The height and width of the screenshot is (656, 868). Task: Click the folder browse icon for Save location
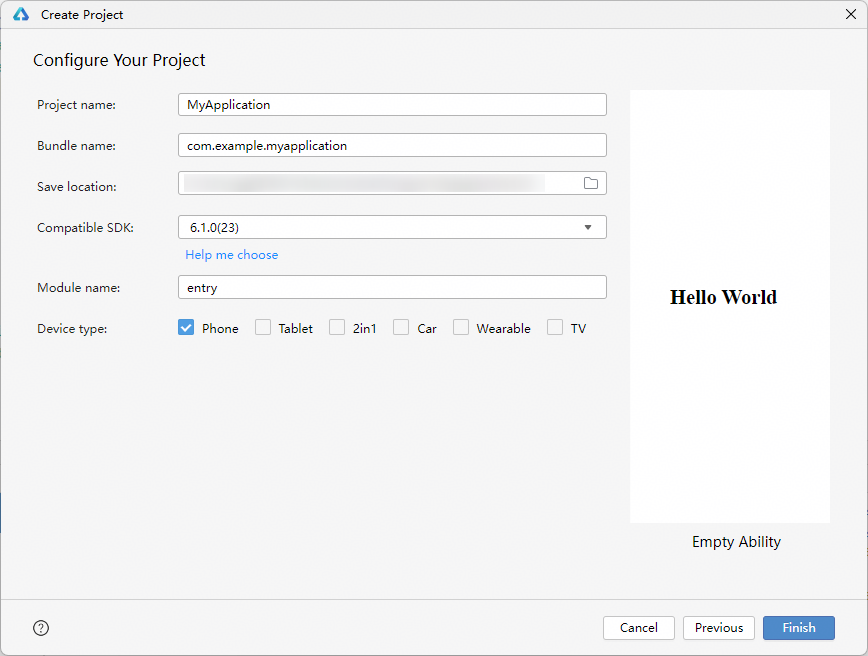[591, 183]
